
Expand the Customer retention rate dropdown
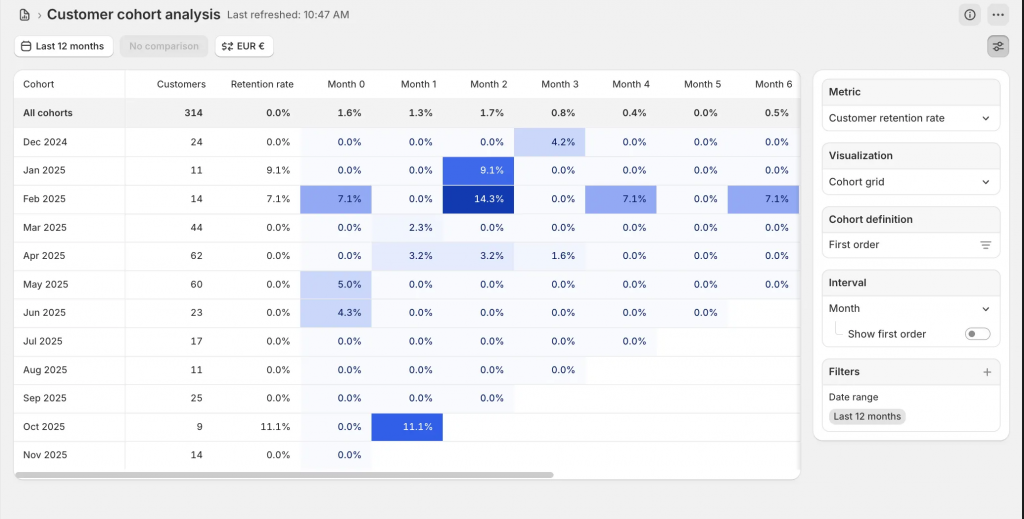(910, 118)
